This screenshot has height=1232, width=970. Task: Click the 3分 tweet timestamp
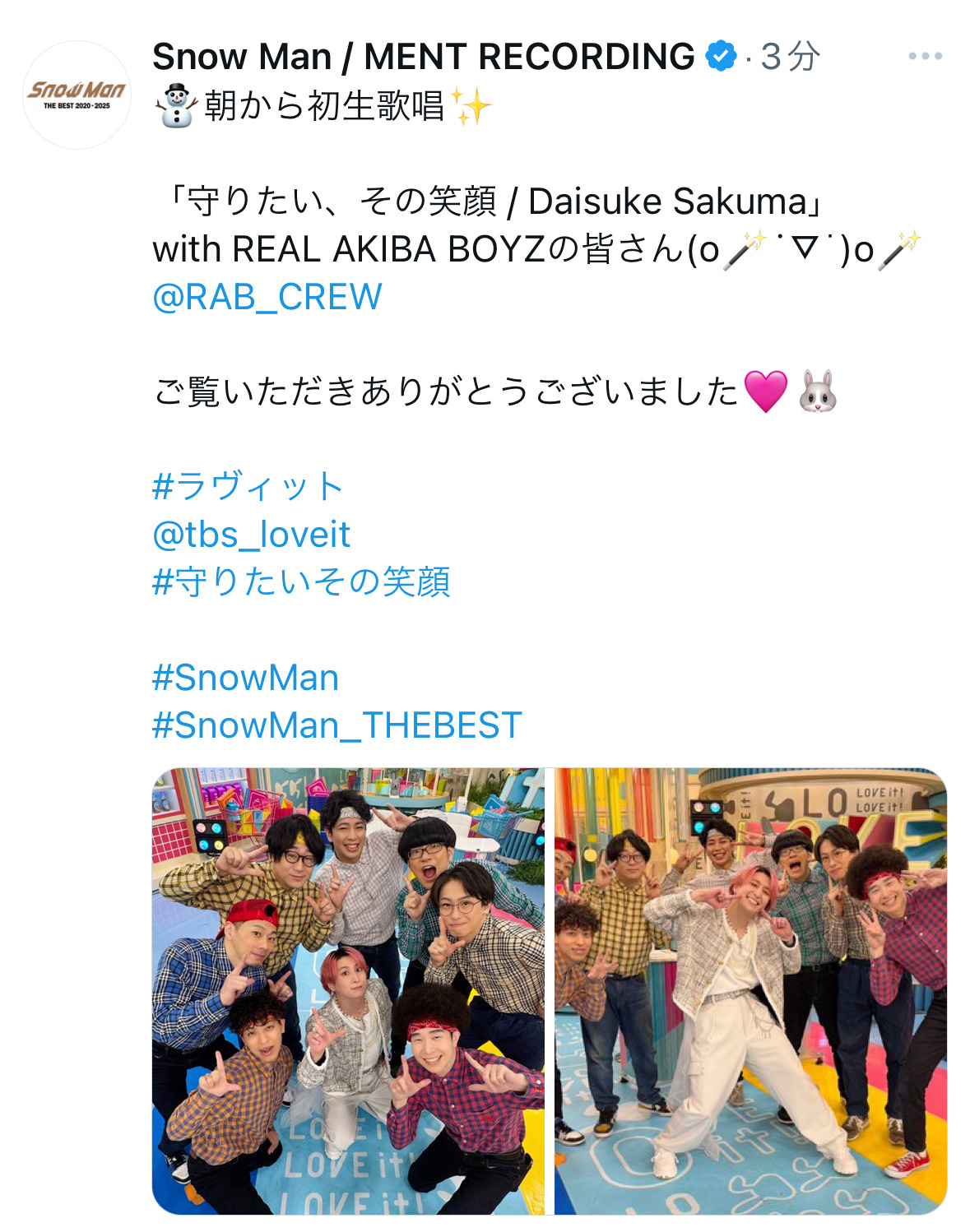[790, 57]
